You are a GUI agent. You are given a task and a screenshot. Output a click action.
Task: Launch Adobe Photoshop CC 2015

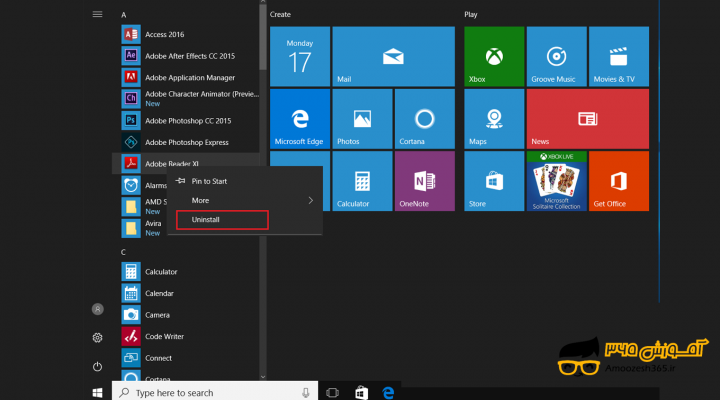186,121
